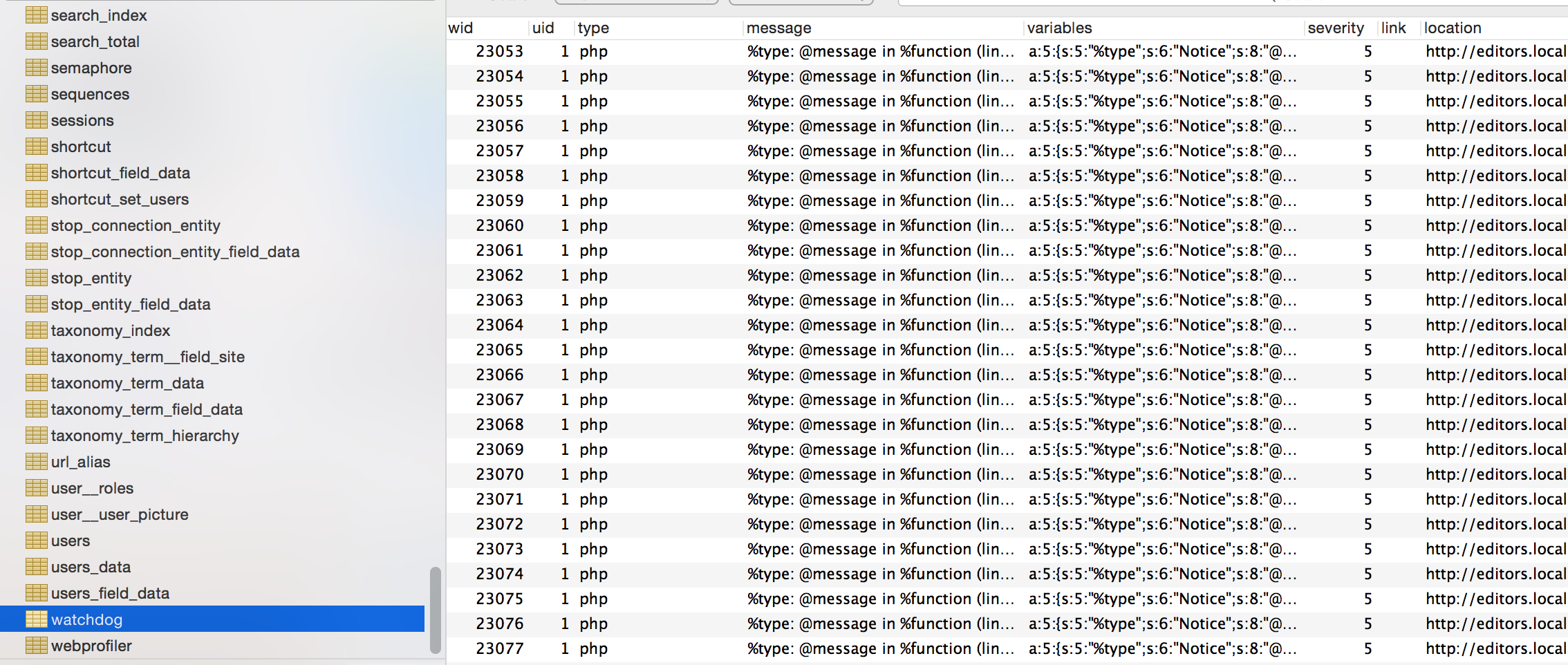
Task: Open the stop_connection_entity_field_data table
Action: (x=175, y=252)
